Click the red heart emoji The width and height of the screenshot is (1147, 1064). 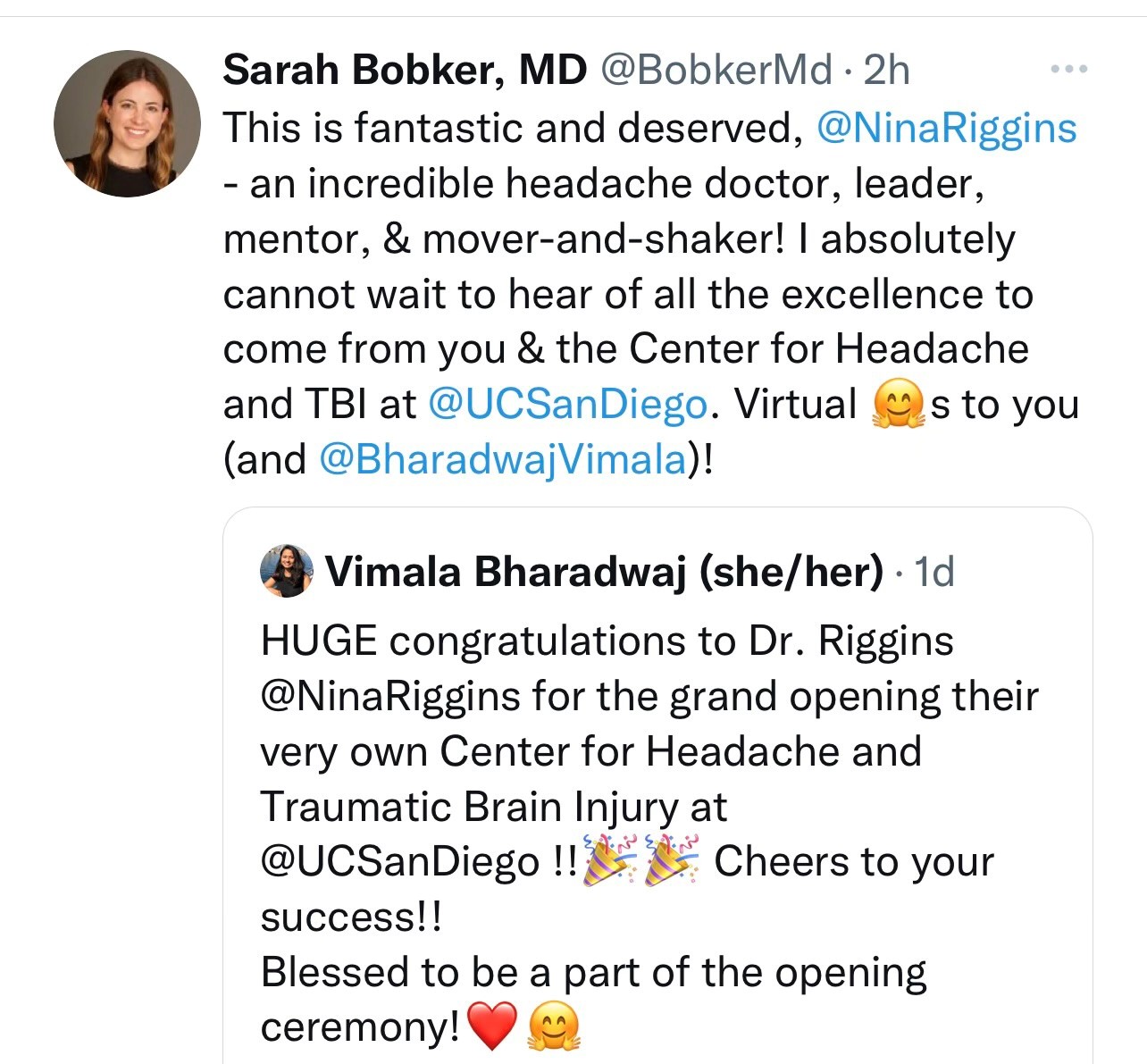pyautogui.click(x=492, y=1026)
